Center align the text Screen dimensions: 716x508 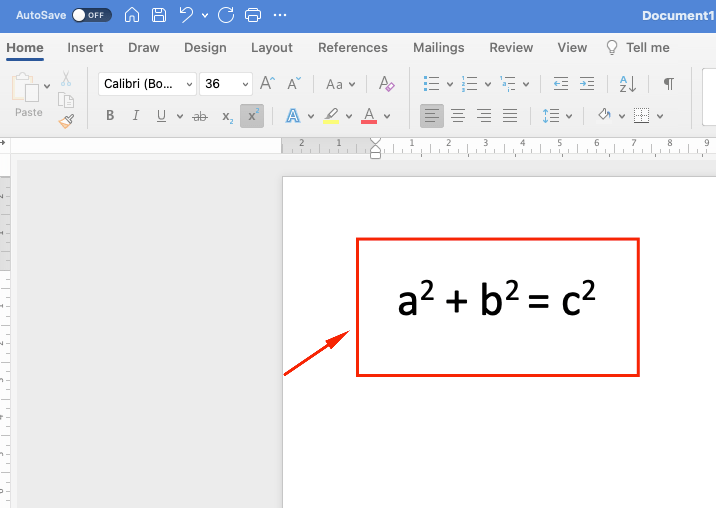click(x=458, y=116)
